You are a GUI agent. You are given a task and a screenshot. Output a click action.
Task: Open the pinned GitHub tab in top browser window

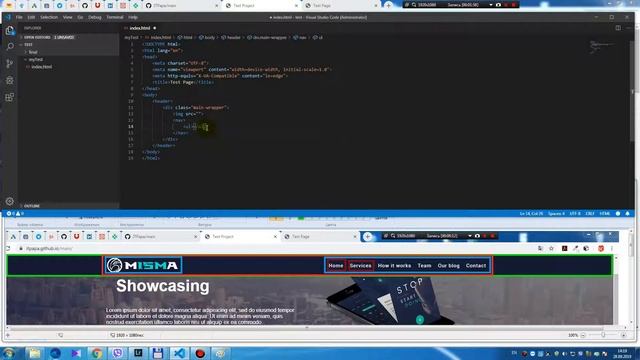[x=85, y=6]
